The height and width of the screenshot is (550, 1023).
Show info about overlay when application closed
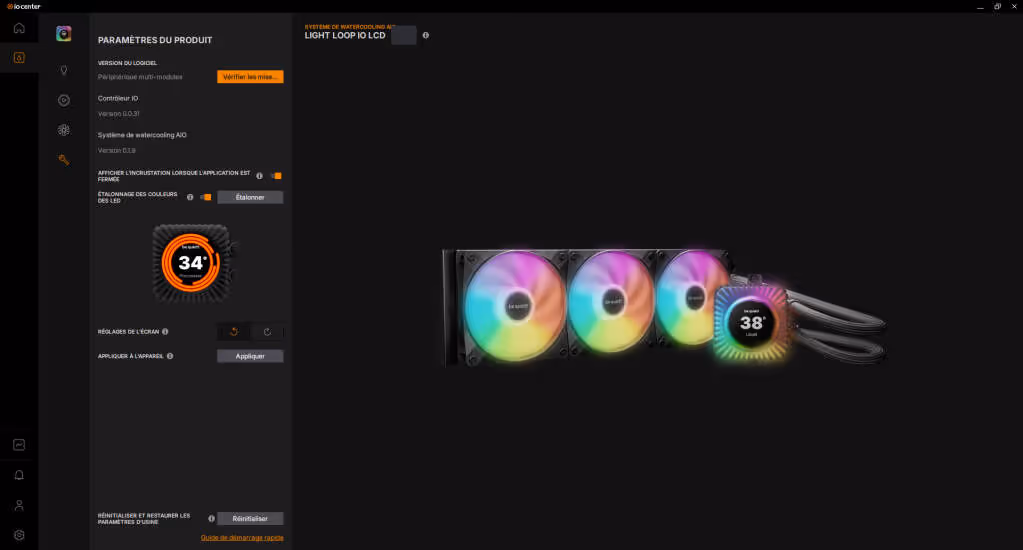coord(260,176)
